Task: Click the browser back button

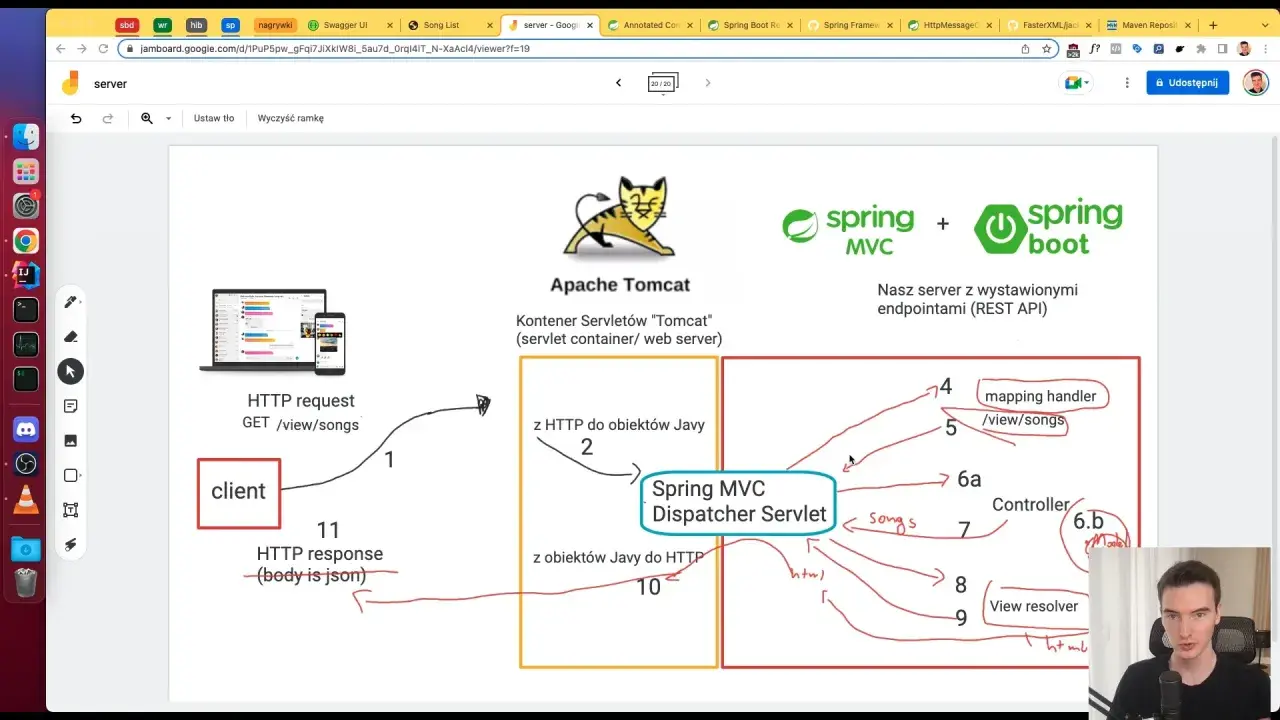Action: point(61,48)
